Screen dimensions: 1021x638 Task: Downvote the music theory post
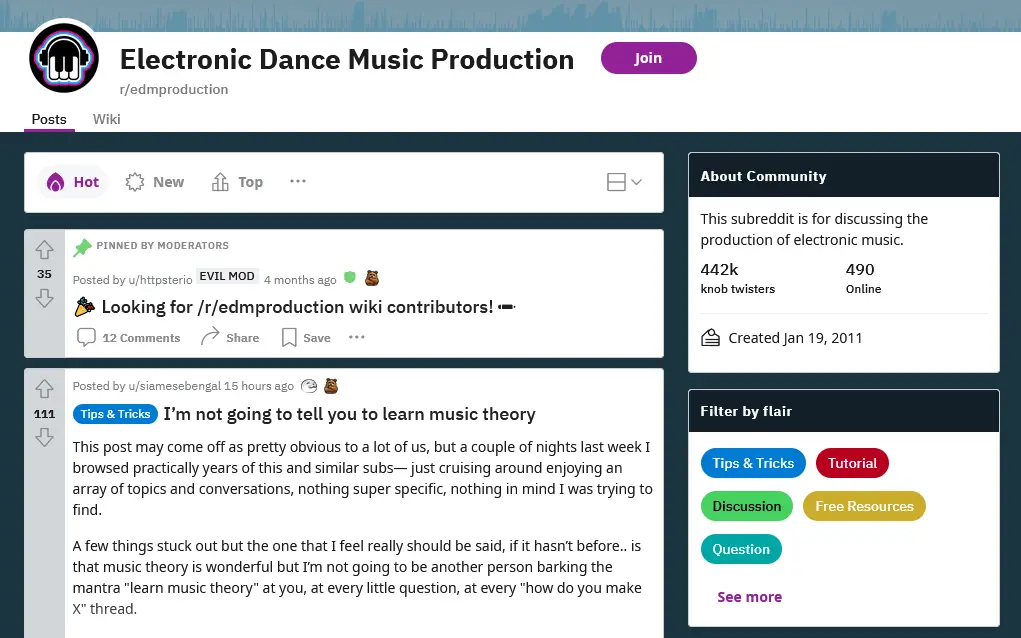point(44,437)
